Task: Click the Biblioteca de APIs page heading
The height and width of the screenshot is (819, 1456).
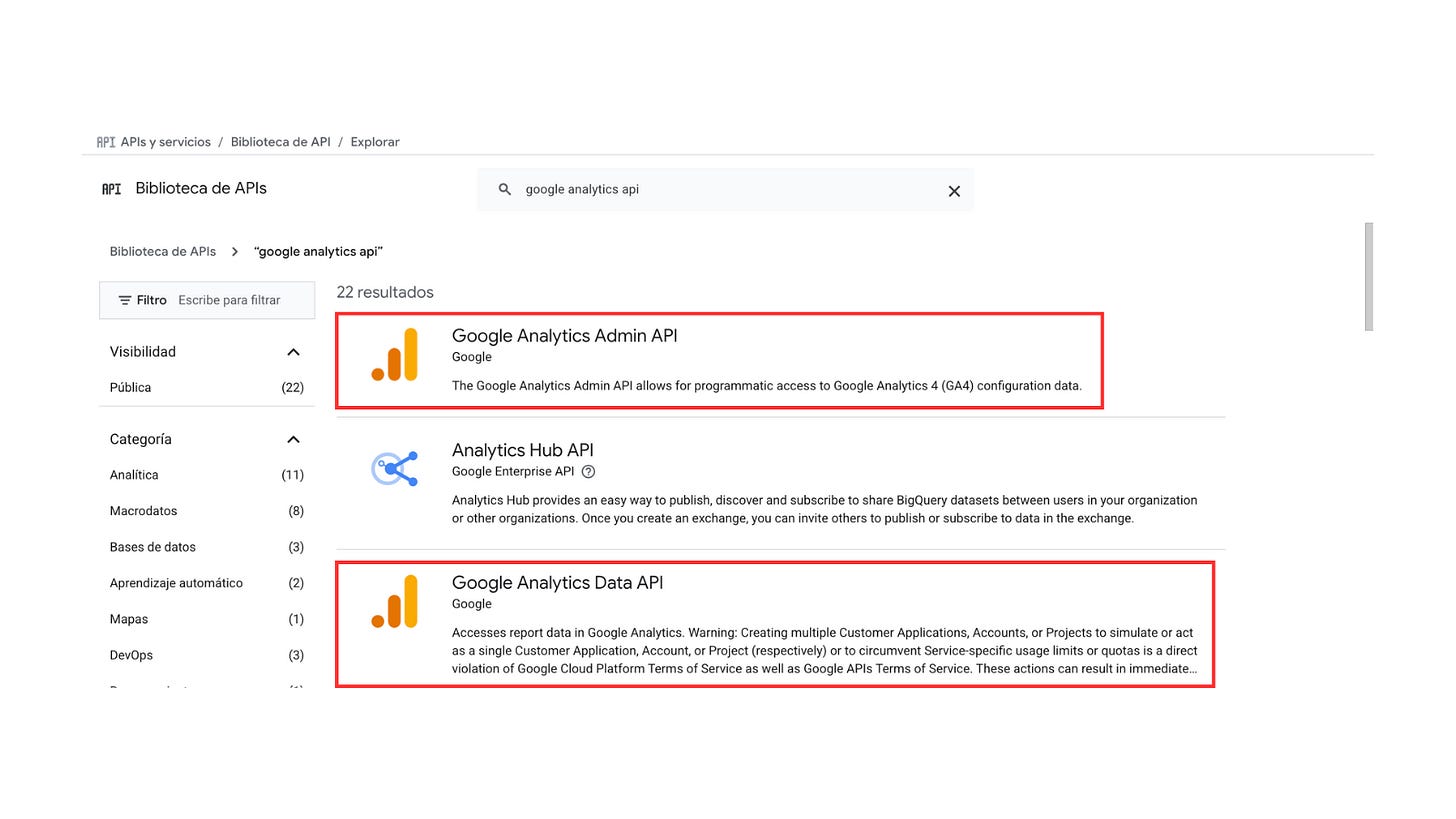Action: pos(201,189)
